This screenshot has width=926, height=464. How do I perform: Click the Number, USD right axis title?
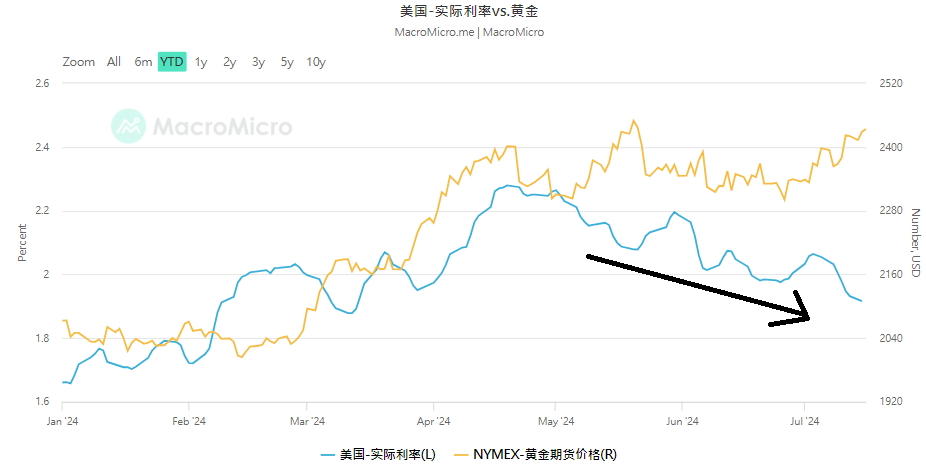coord(915,243)
